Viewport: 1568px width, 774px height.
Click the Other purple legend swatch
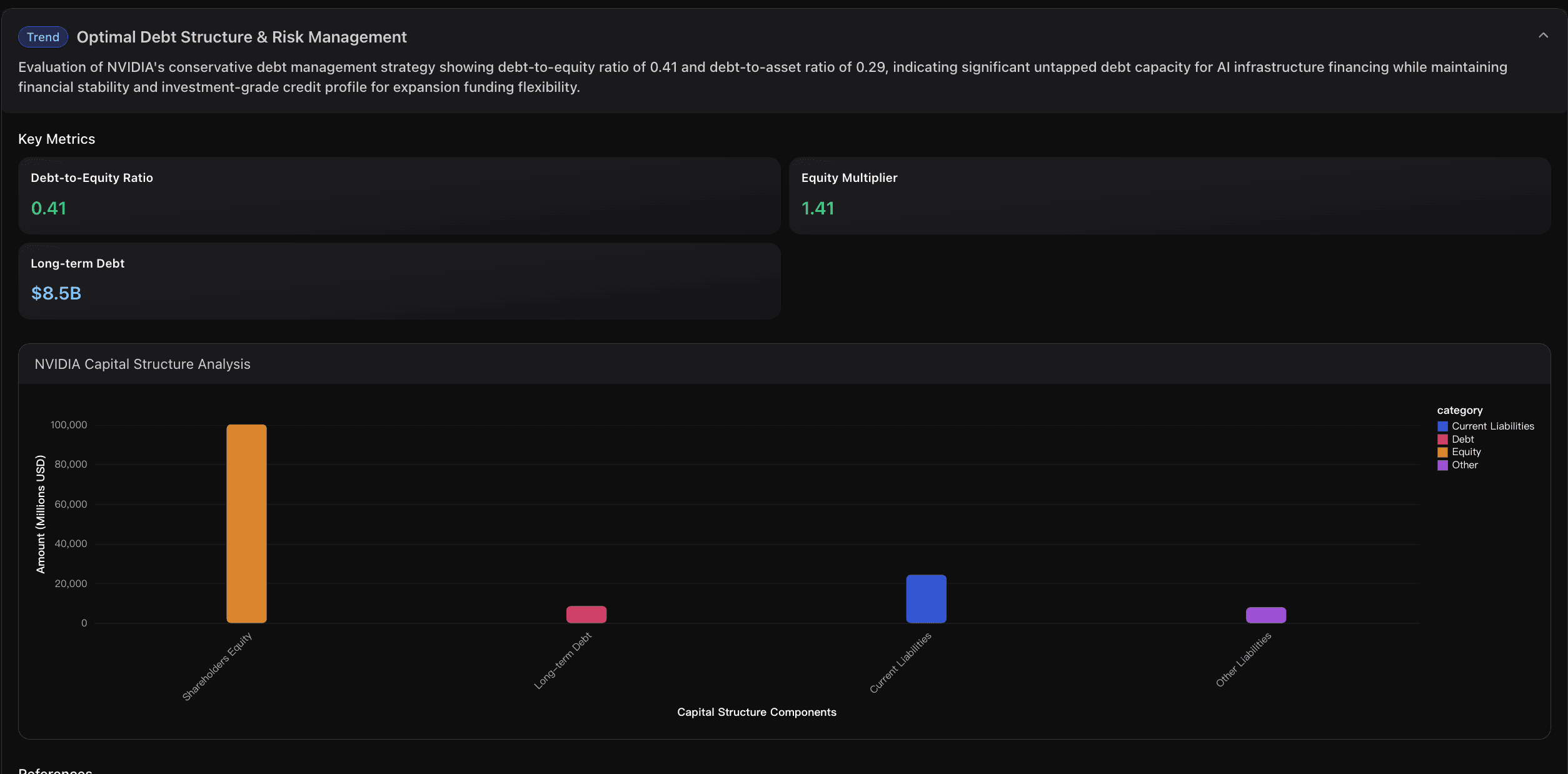1442,465
